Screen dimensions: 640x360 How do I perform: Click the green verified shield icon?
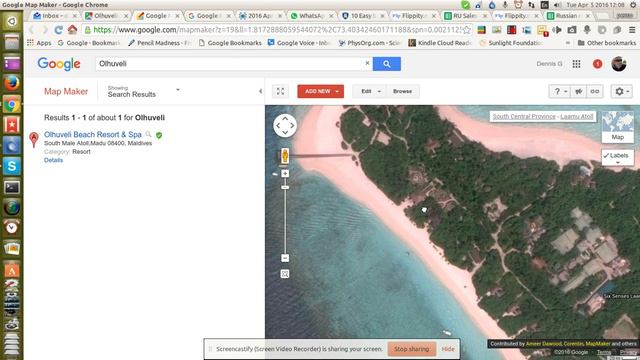(159, 135)
